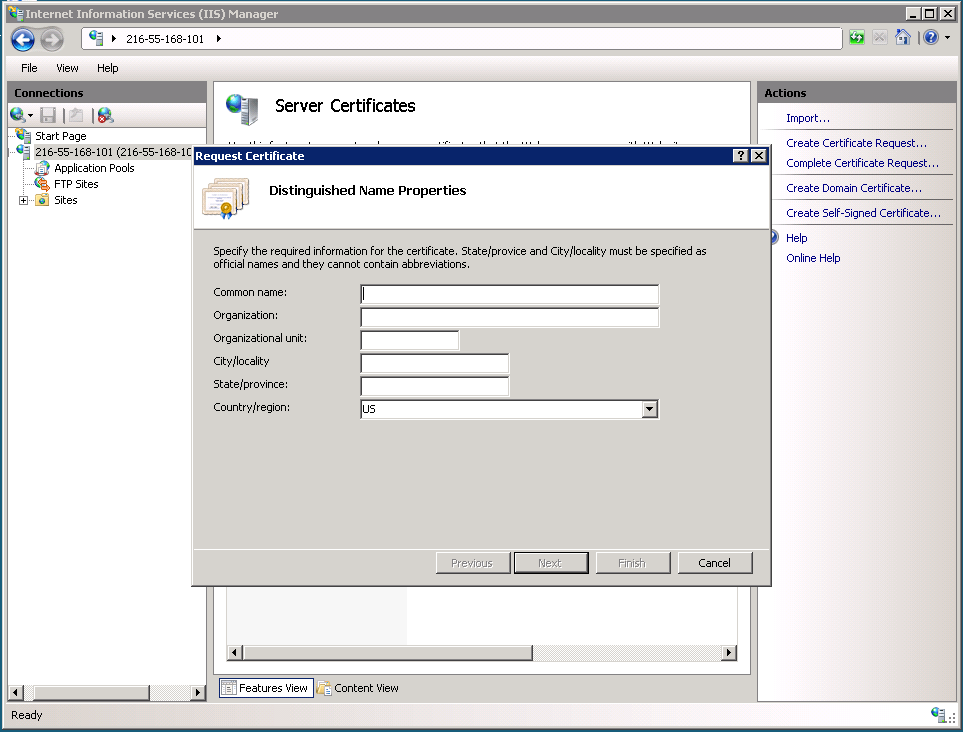Click Help link in Actions pane
This screenshot has height=732, width=963.
coord(797,238)
